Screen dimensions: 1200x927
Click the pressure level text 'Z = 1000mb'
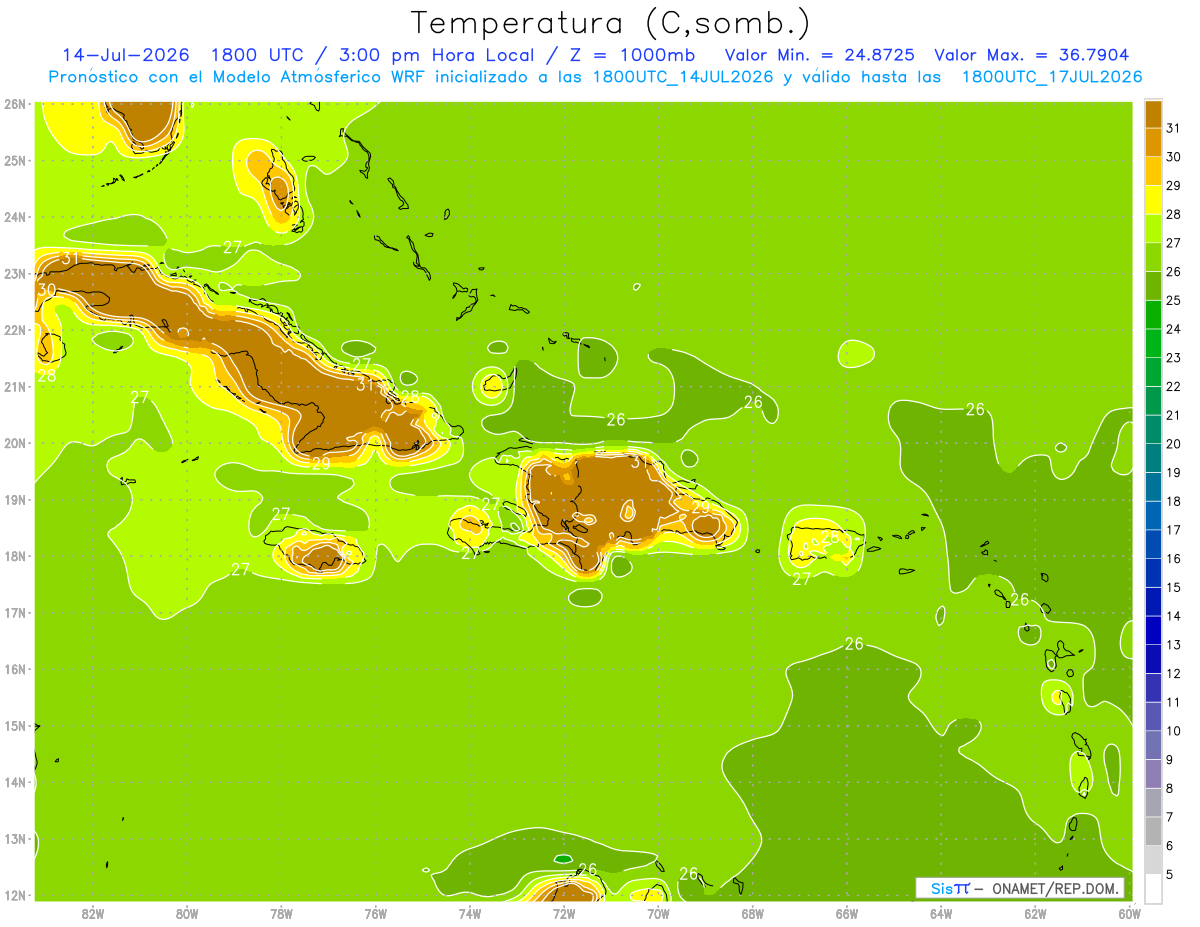[x=637, y=55]
